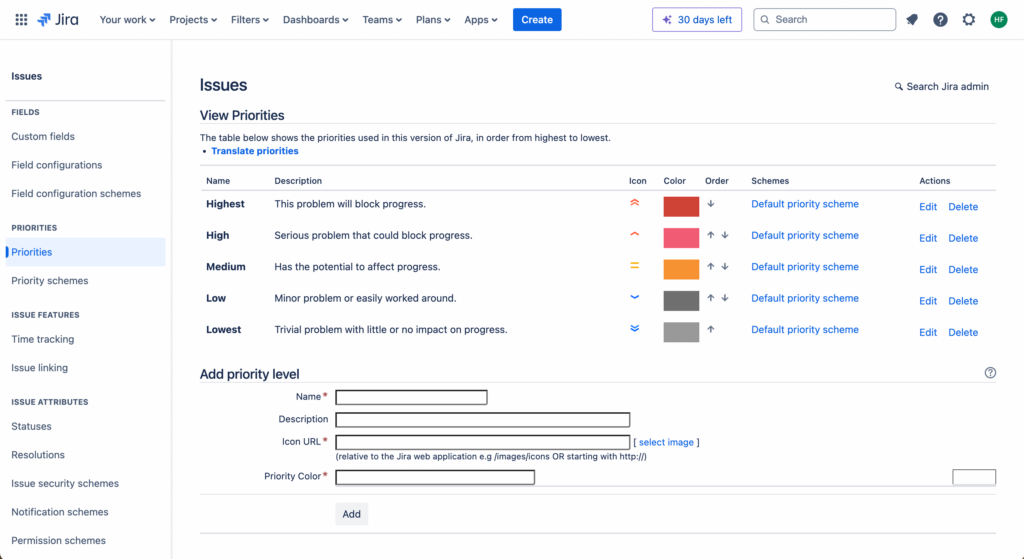Open Priority schemes in sidebar
Viewport: 1024px width, 559px height.
[x=50, y=281]
